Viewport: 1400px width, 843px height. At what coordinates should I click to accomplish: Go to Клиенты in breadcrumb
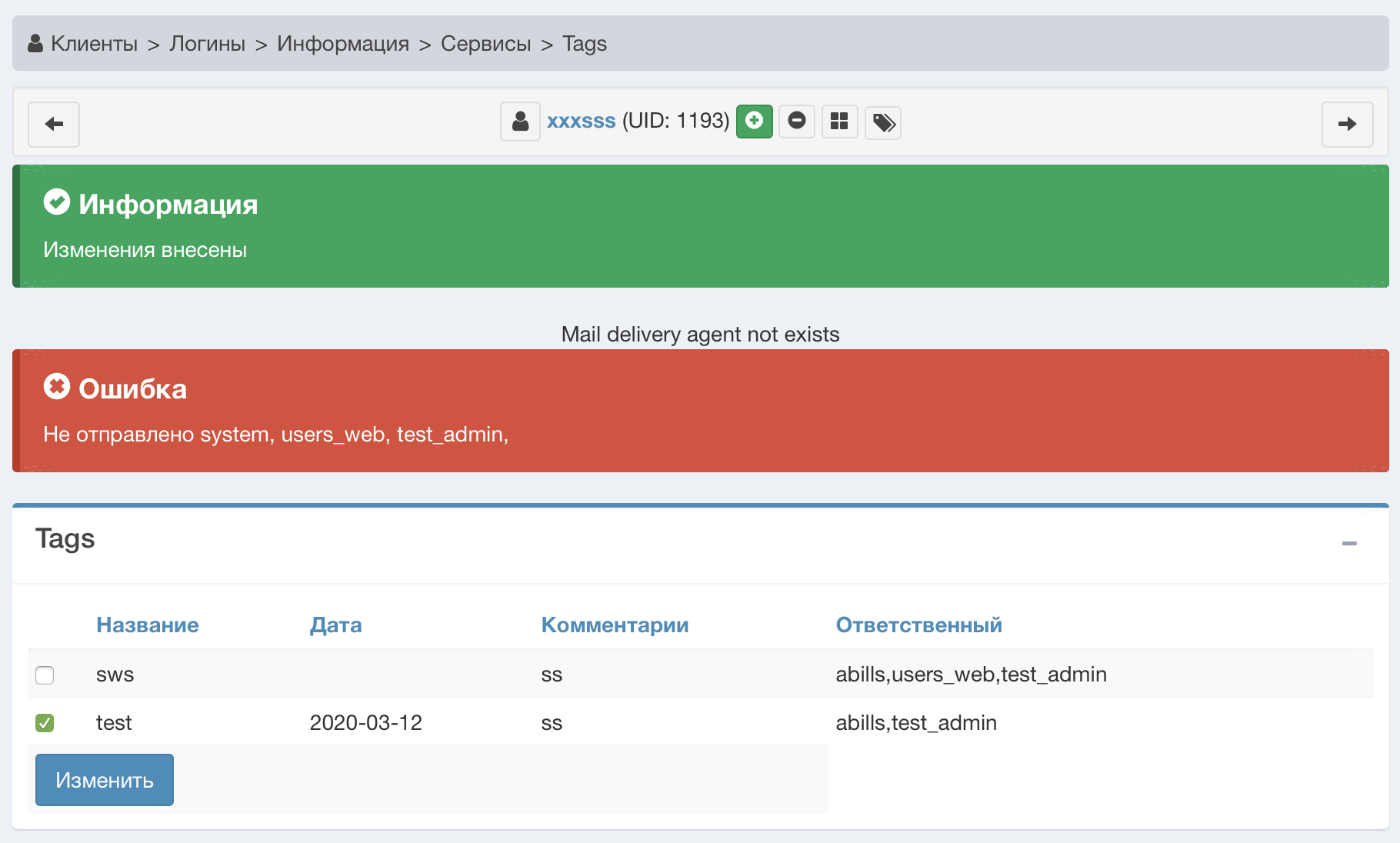[x=94, y=44]
